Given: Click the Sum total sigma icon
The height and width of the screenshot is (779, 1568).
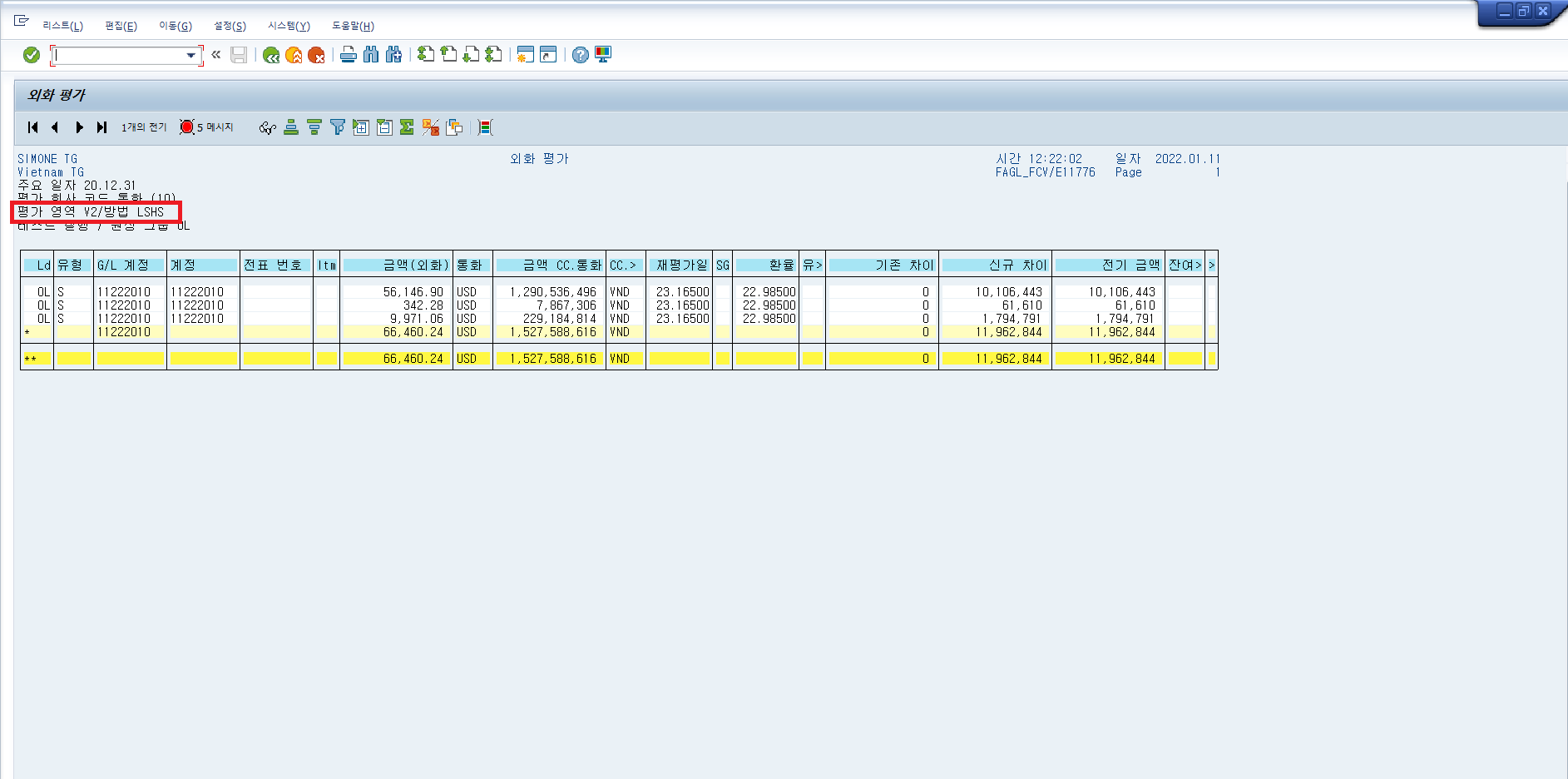Looking at the screenshot, I should (x=407, y=127).
